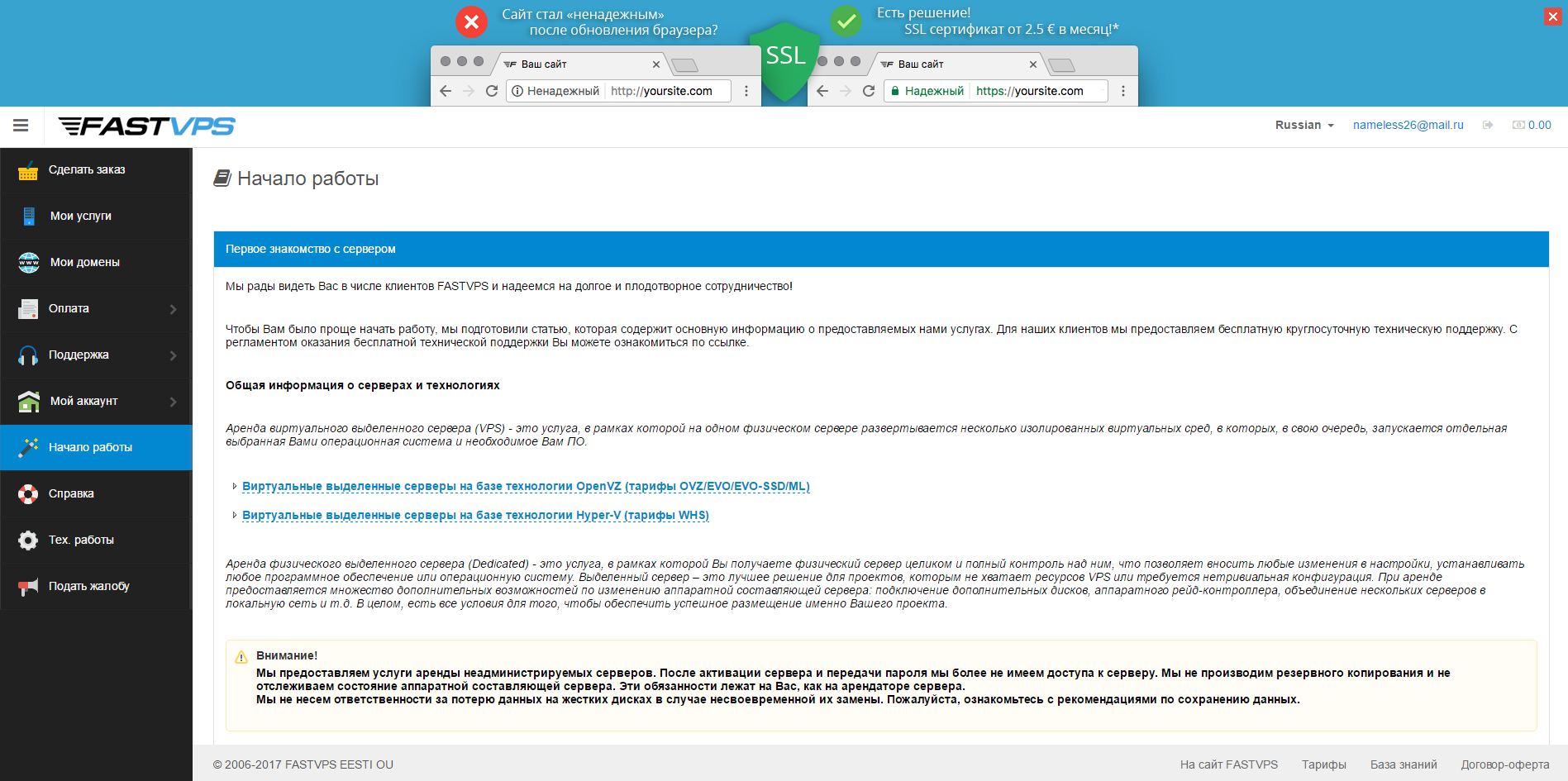Screen dimensions: 1568x781
Task: Click the Общая информация о серверах heading
Action: (363, 385)
